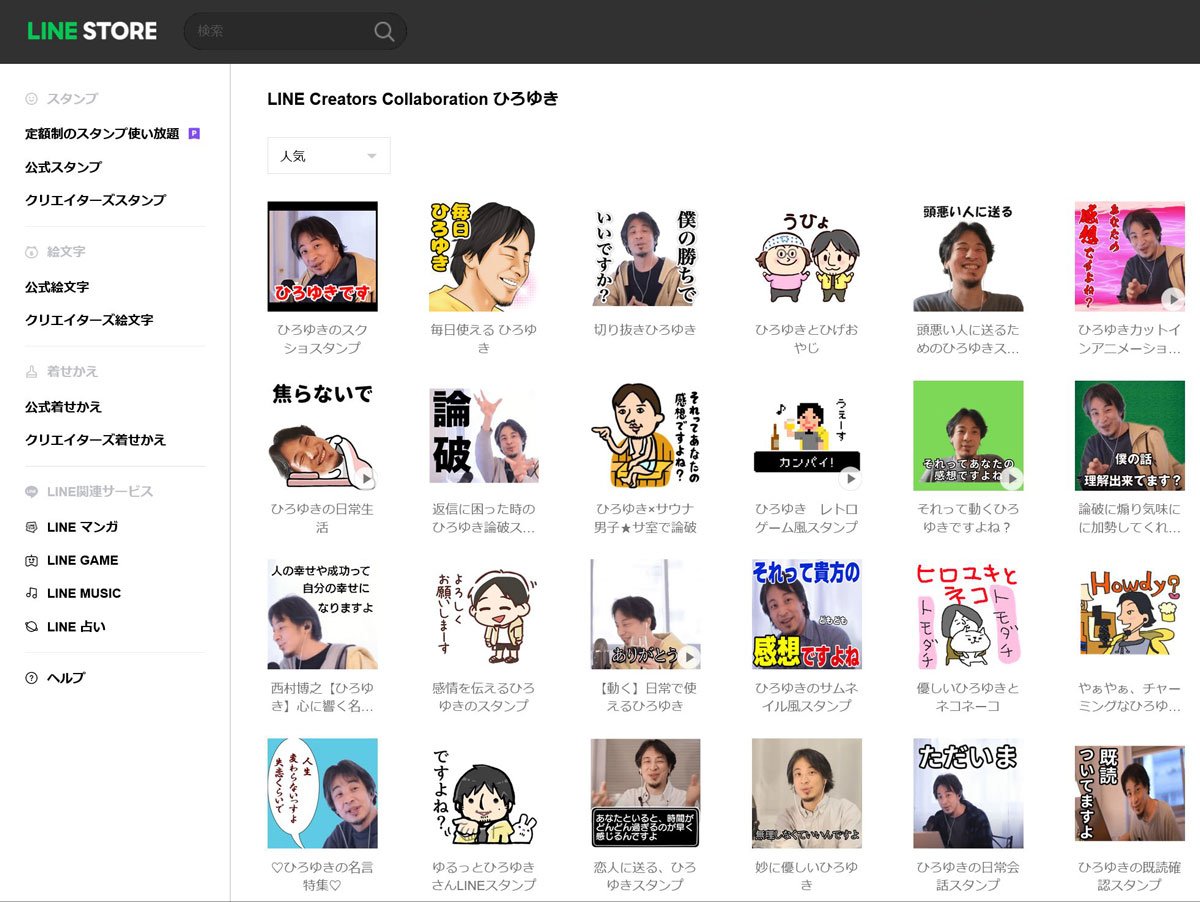Click title text 【動く】日常で使えるひろゆき

pyautogui.click(x=645, y=697)
